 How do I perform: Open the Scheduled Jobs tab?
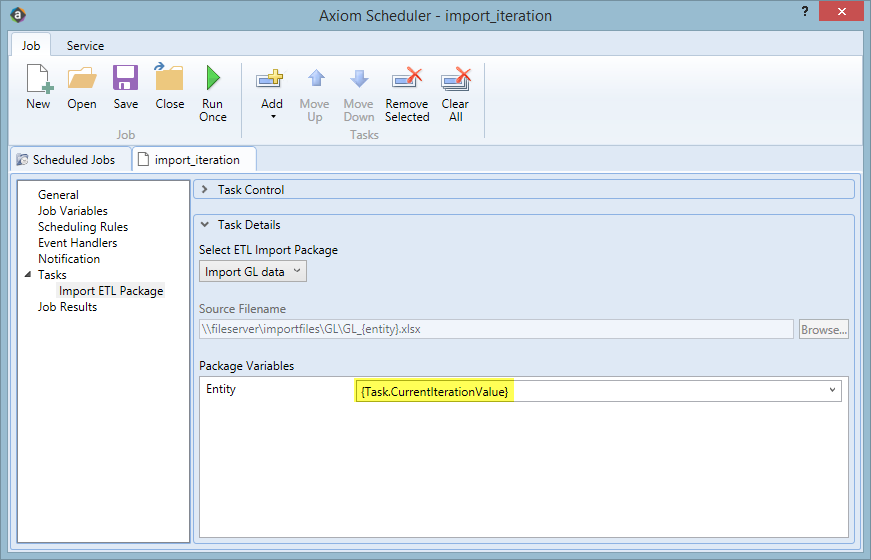[x=71, y=159]
